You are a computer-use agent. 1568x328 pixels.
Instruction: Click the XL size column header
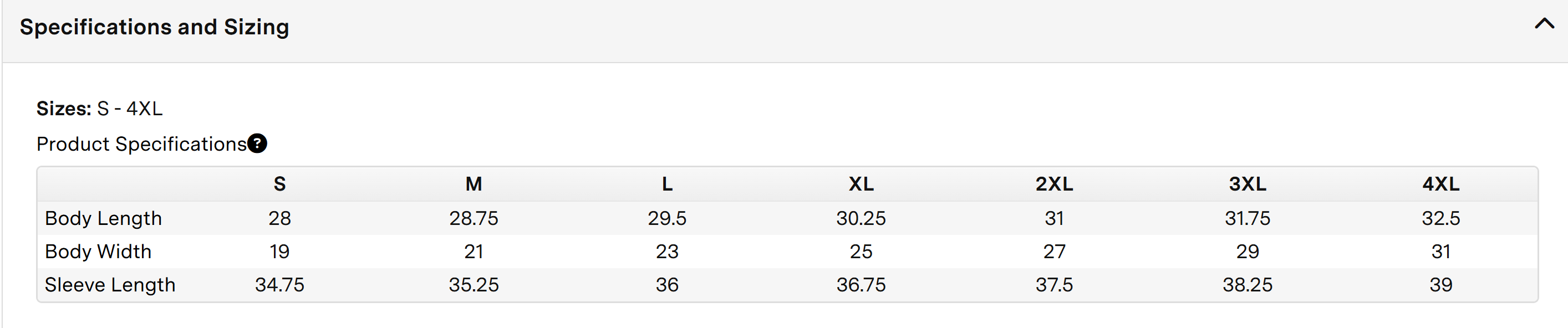point(861,184)
